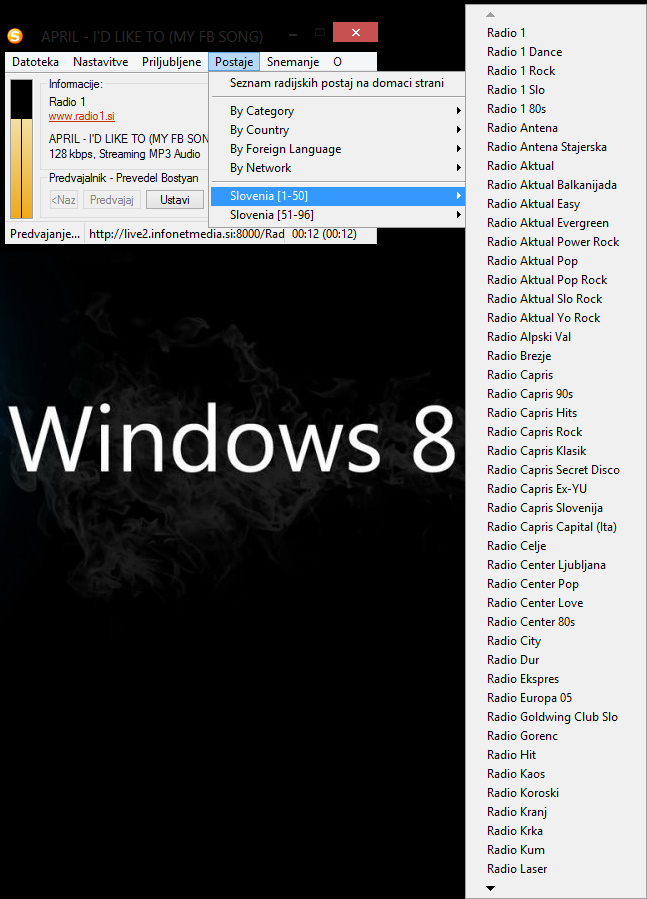Click the stream URL in status bar

pos(186,234)
